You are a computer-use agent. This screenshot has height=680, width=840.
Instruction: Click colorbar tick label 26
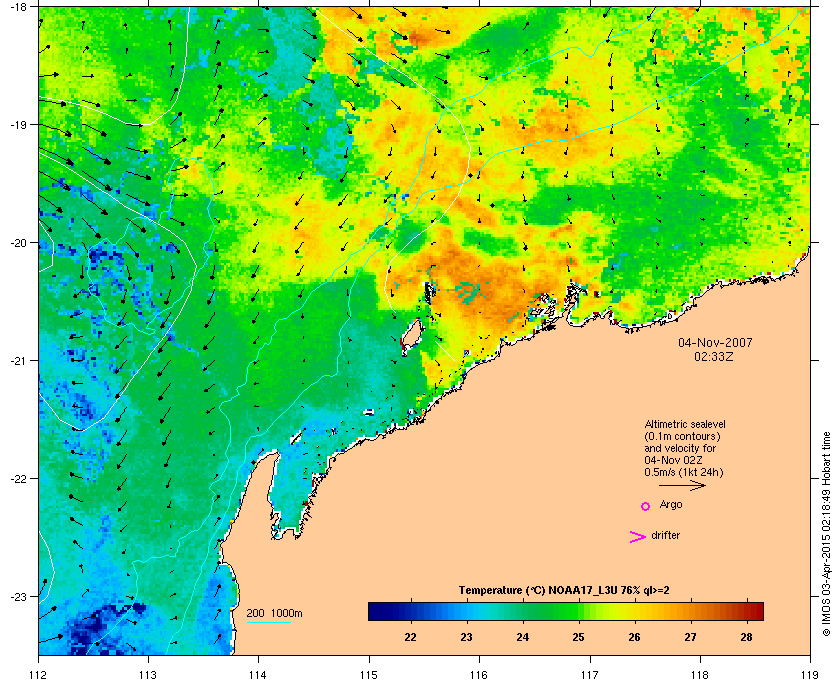pos(634,637)
